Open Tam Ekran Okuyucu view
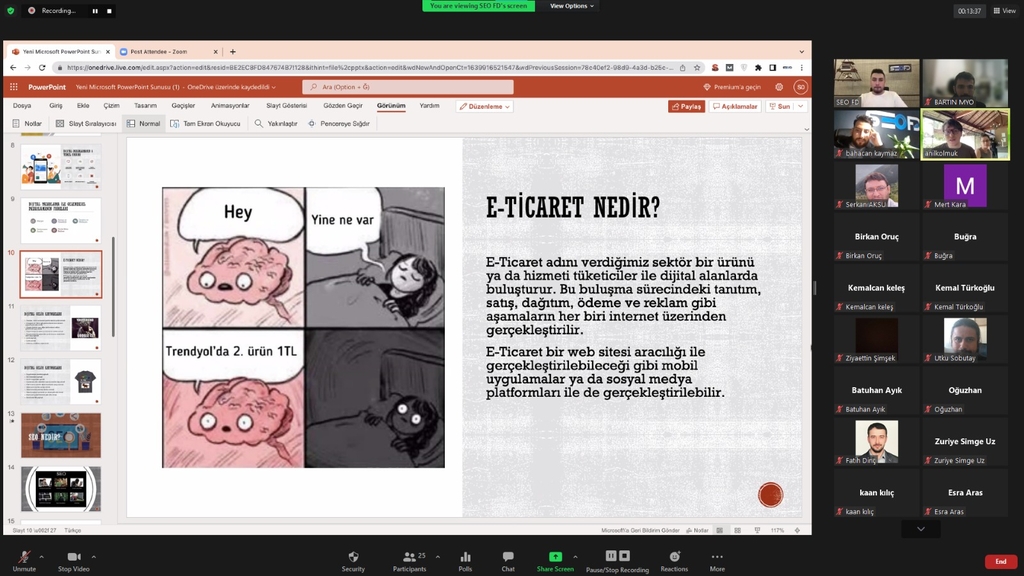Screen dimensions: 1024x576 click(x=205, y=123)
